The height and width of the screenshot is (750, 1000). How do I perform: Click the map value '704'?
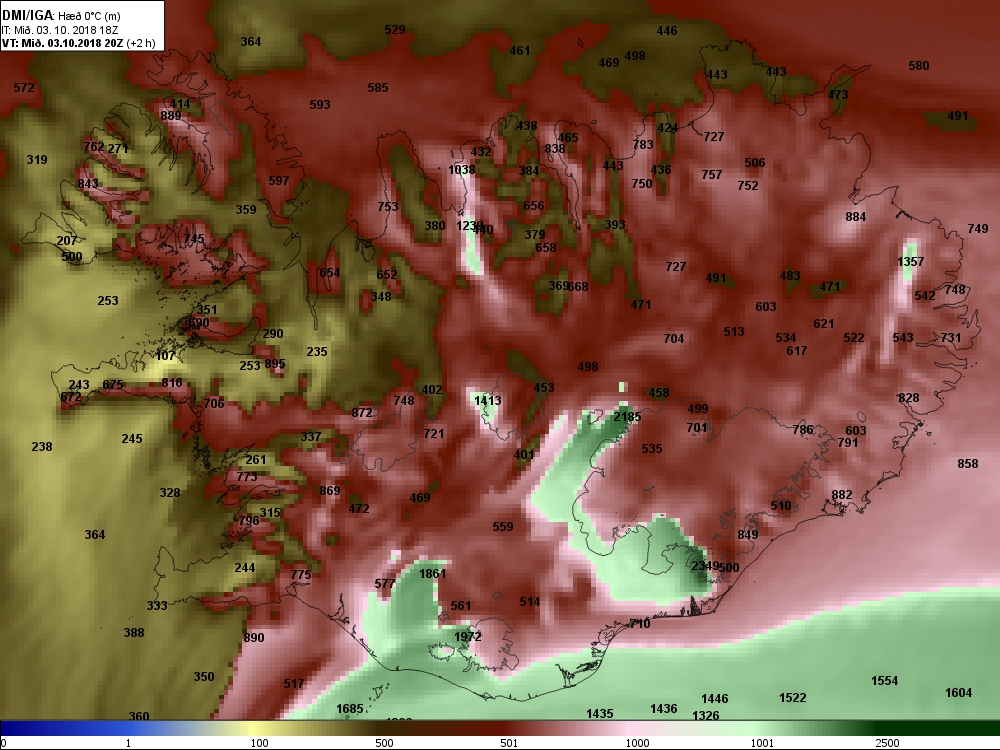[673, 339]
